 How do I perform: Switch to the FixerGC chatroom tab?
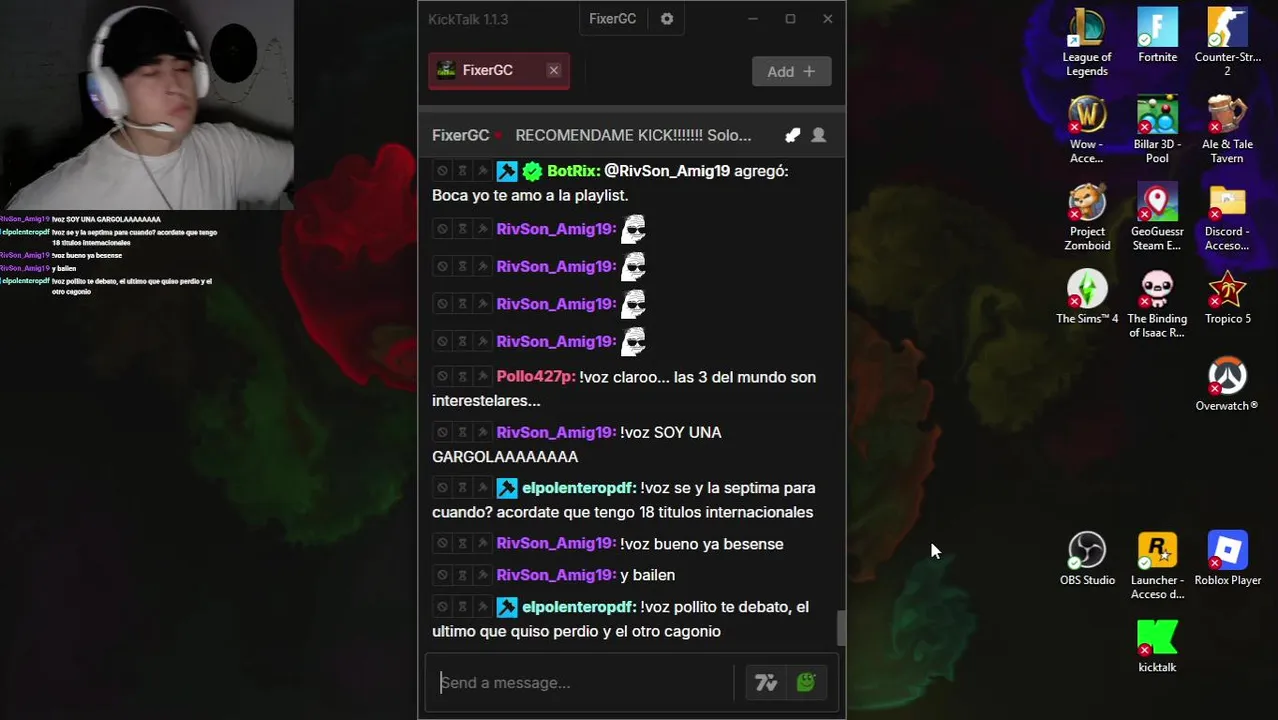pyautogui.click(x=488, y=70)
